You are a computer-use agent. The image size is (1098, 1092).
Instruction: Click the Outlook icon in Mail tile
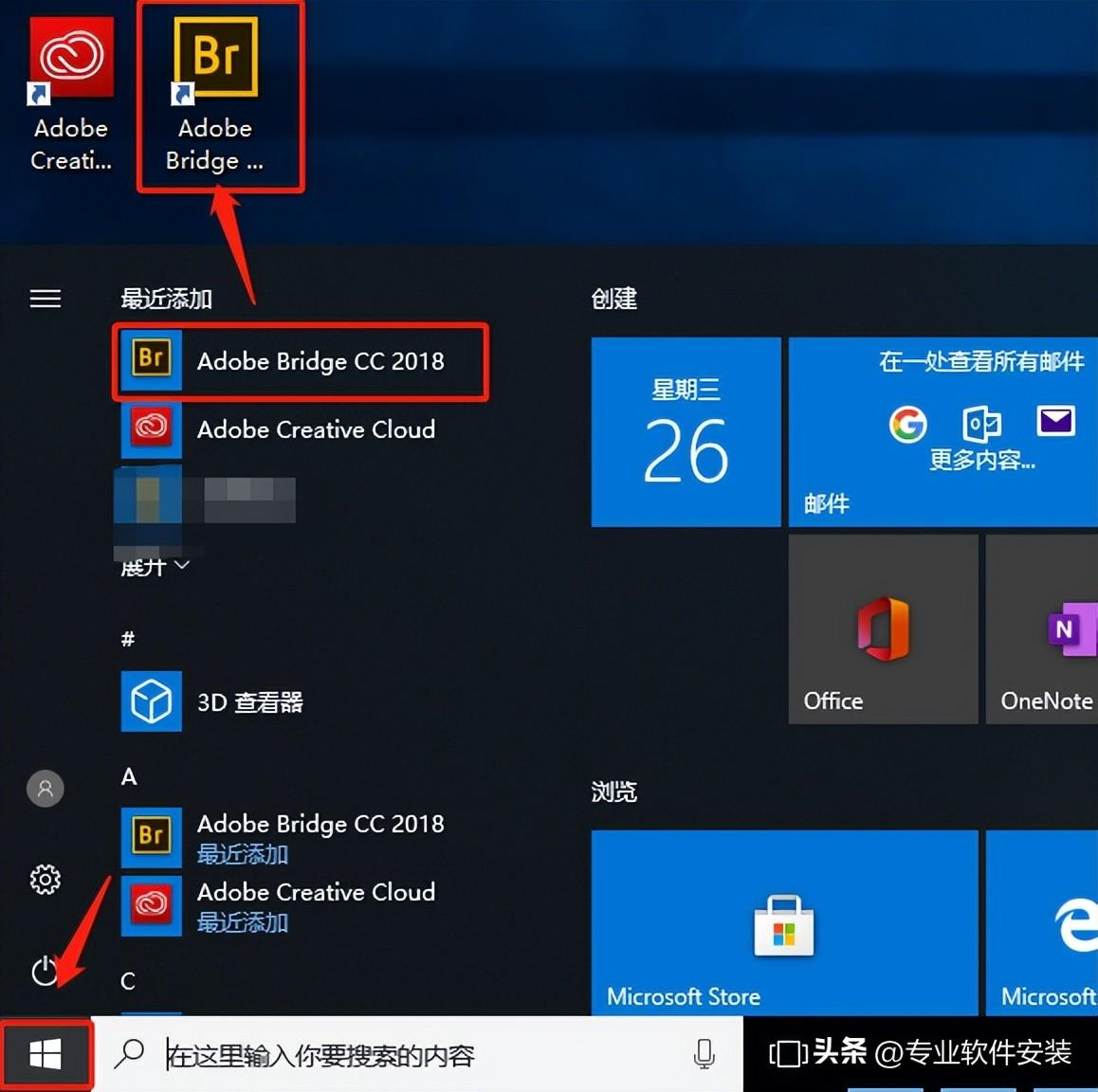[981, 425]
